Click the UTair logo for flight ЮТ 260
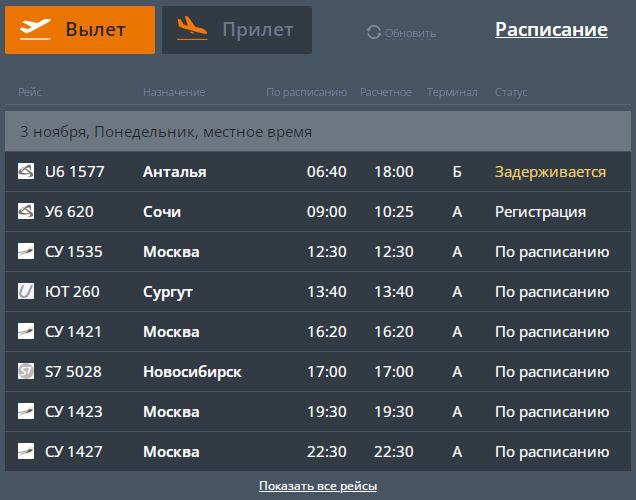This screenshot has width=636, height=500. point(26,291)
